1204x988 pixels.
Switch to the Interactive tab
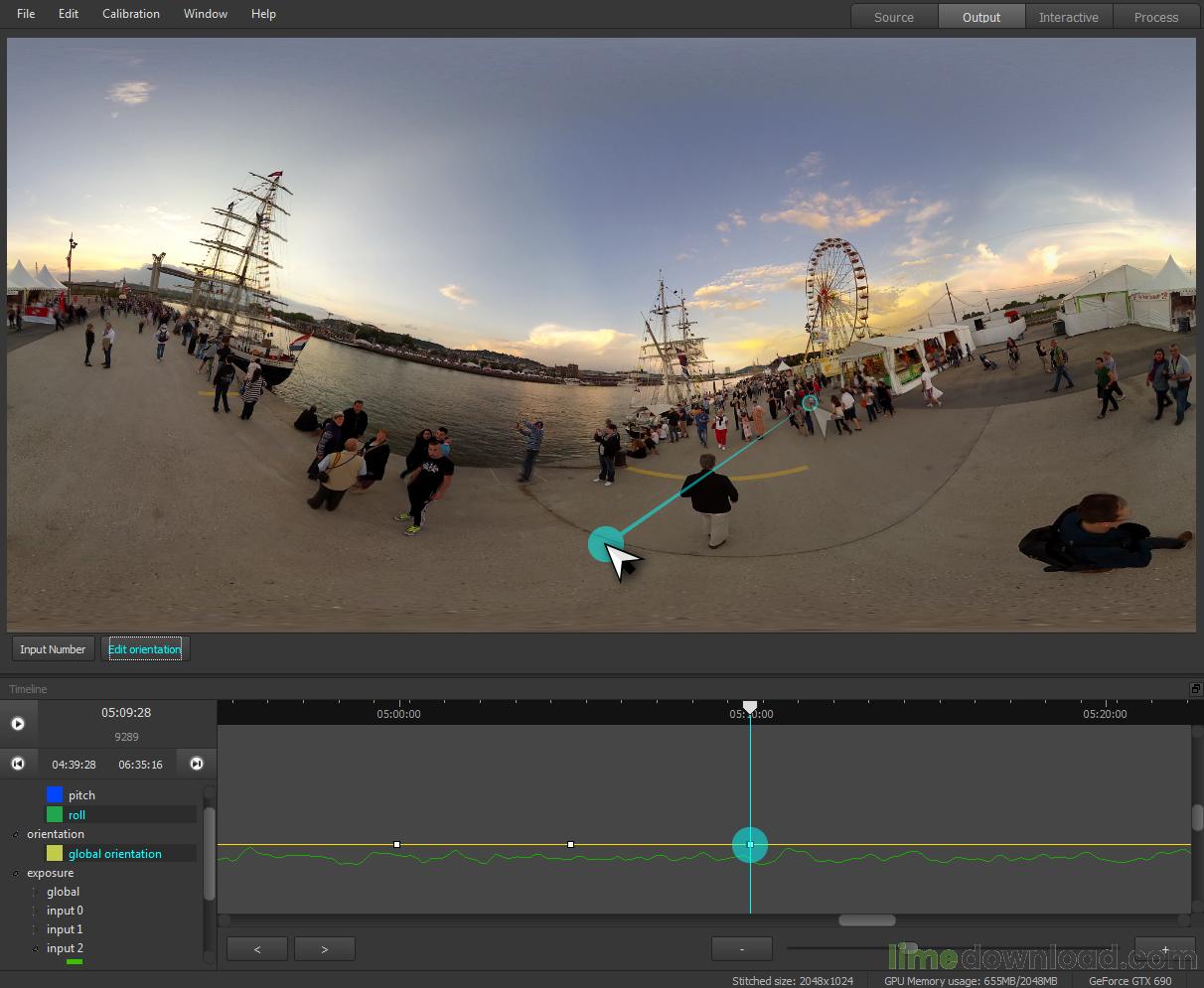1068,17
